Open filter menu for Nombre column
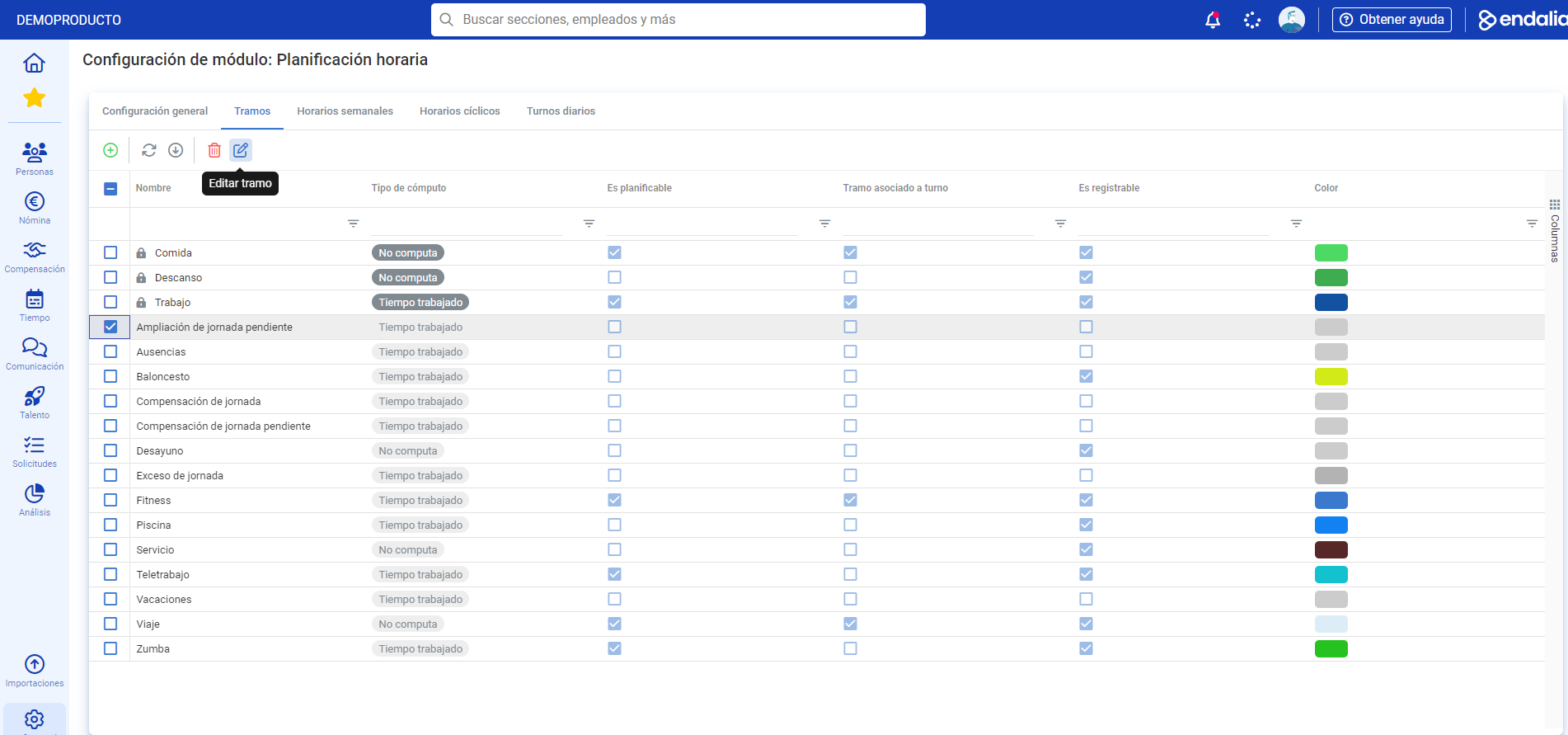 [x=353, y=224]
